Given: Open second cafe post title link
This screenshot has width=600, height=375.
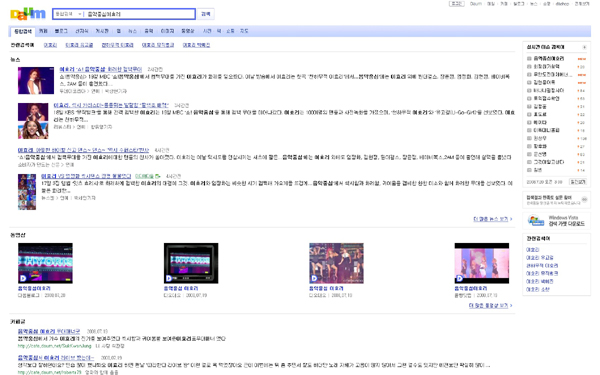Looking at the screenshot, I should click(x=56, y=358).
